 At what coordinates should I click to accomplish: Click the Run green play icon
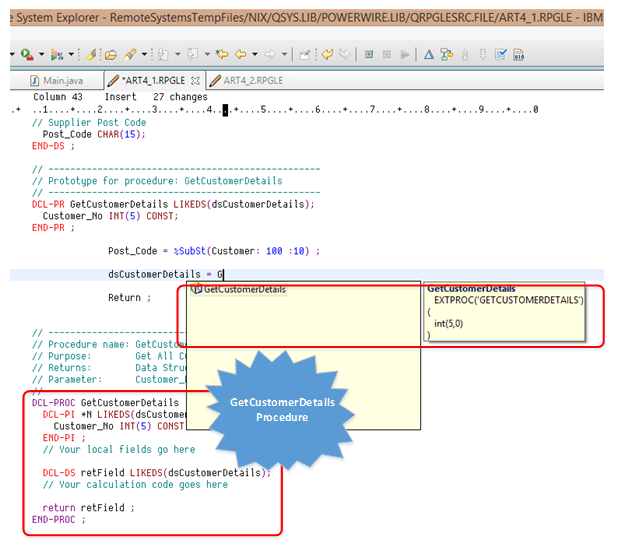point(24,54)
